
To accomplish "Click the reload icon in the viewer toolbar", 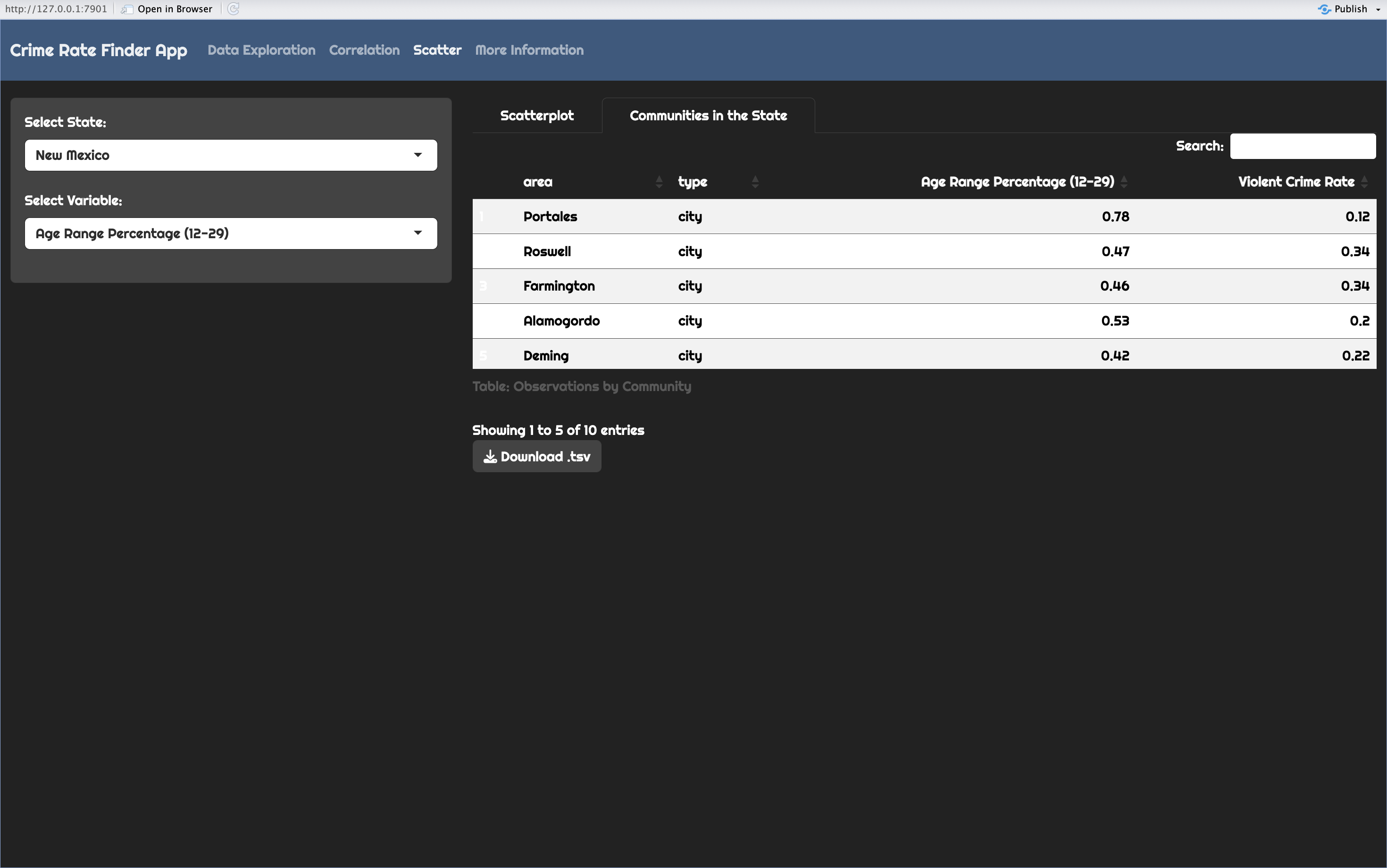I will pos(233,8).
